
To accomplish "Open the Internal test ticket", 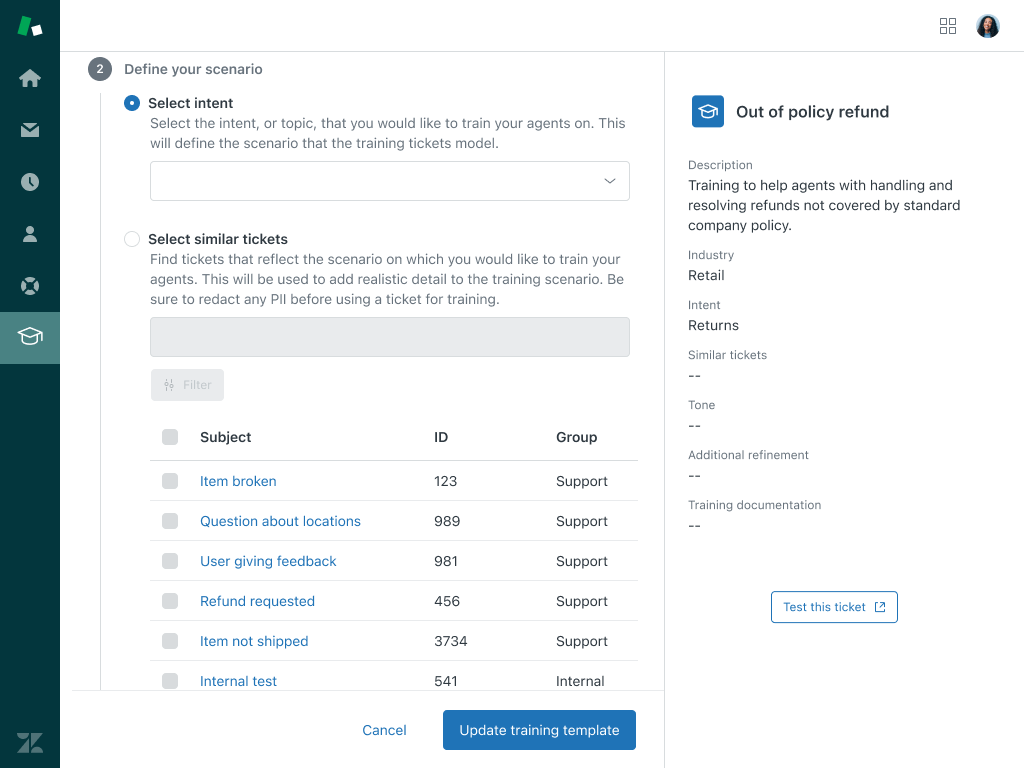I will (x=238, y=681).
